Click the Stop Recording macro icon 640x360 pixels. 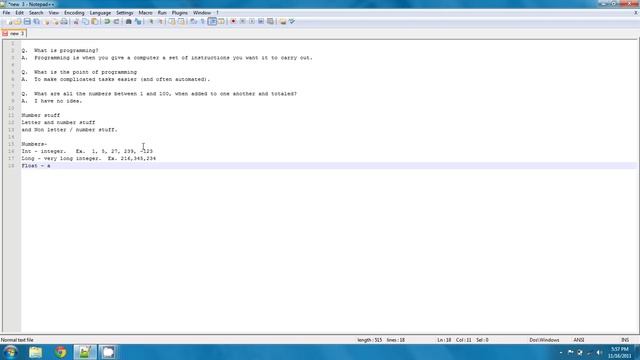(242, 21)
